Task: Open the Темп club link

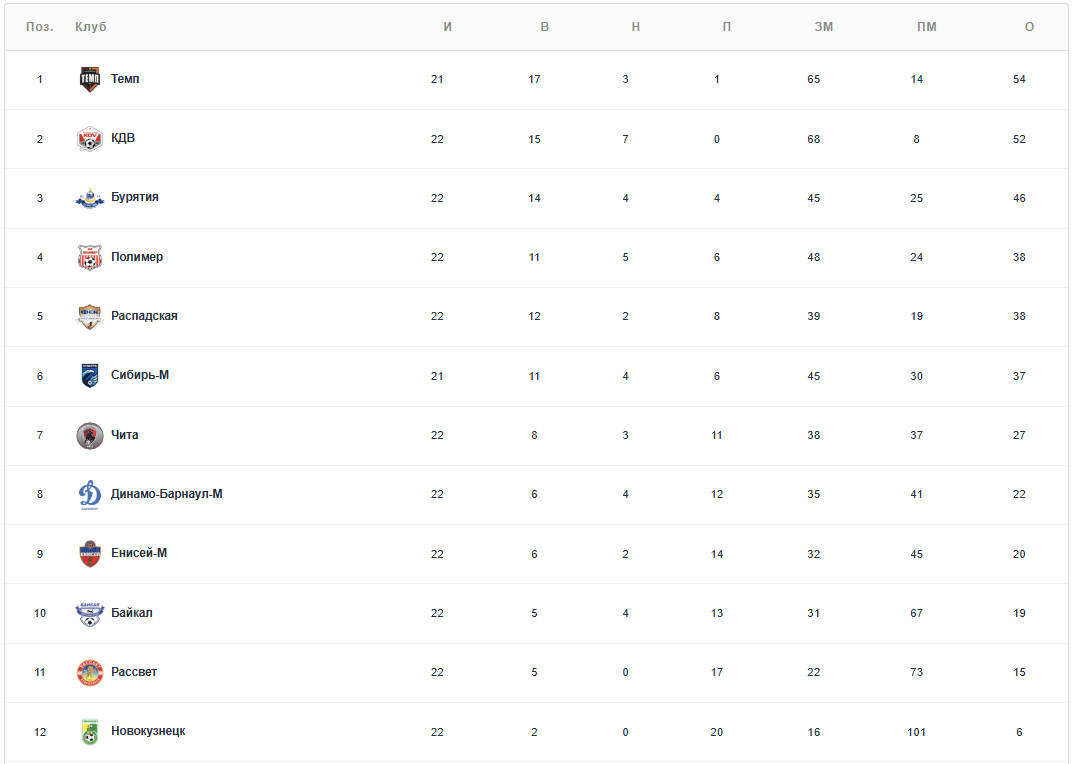Action: (x=125, y=79)
